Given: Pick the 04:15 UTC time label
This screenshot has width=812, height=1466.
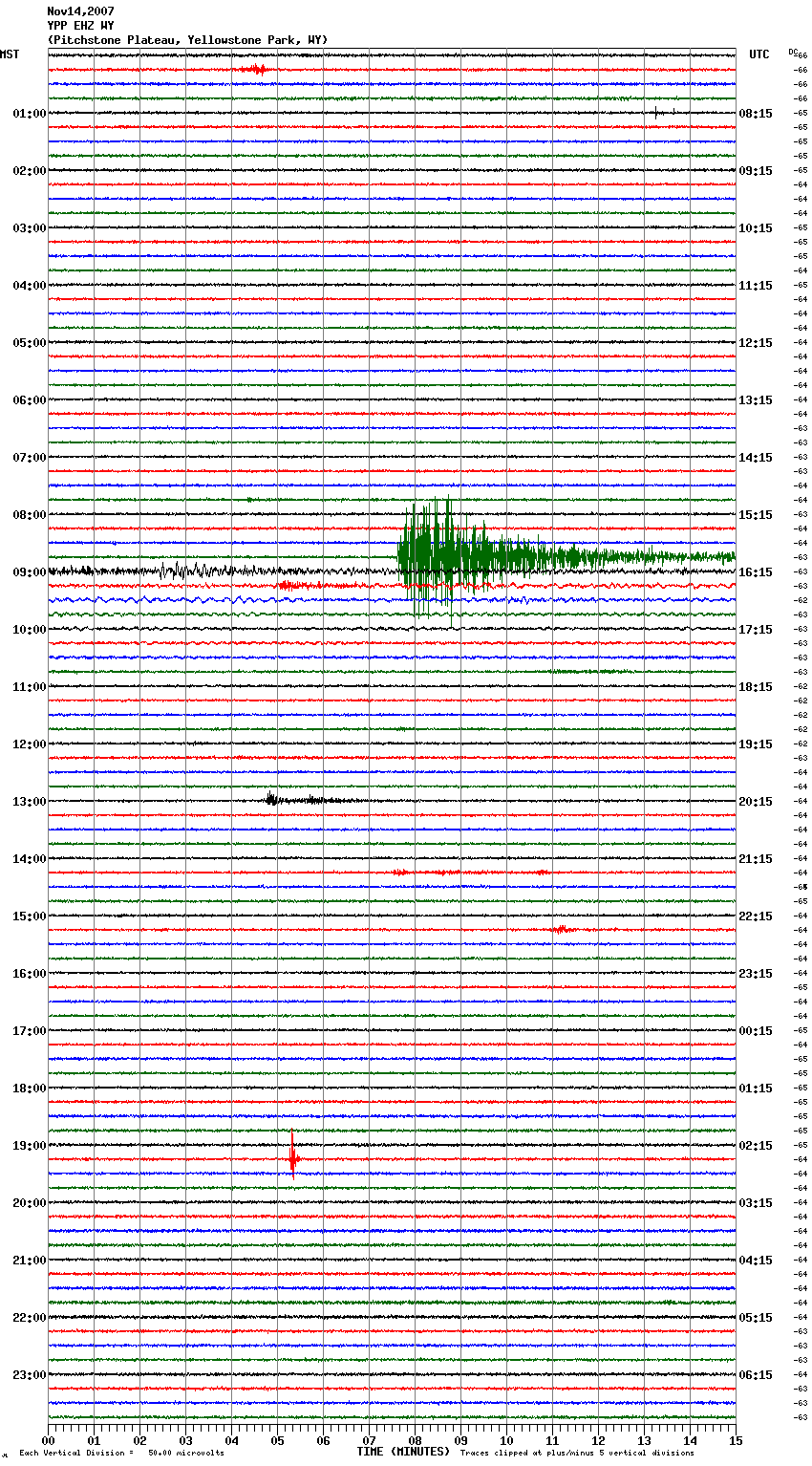Looking at the screenshot, I should pyautogui.click(x=756, y=1261).
